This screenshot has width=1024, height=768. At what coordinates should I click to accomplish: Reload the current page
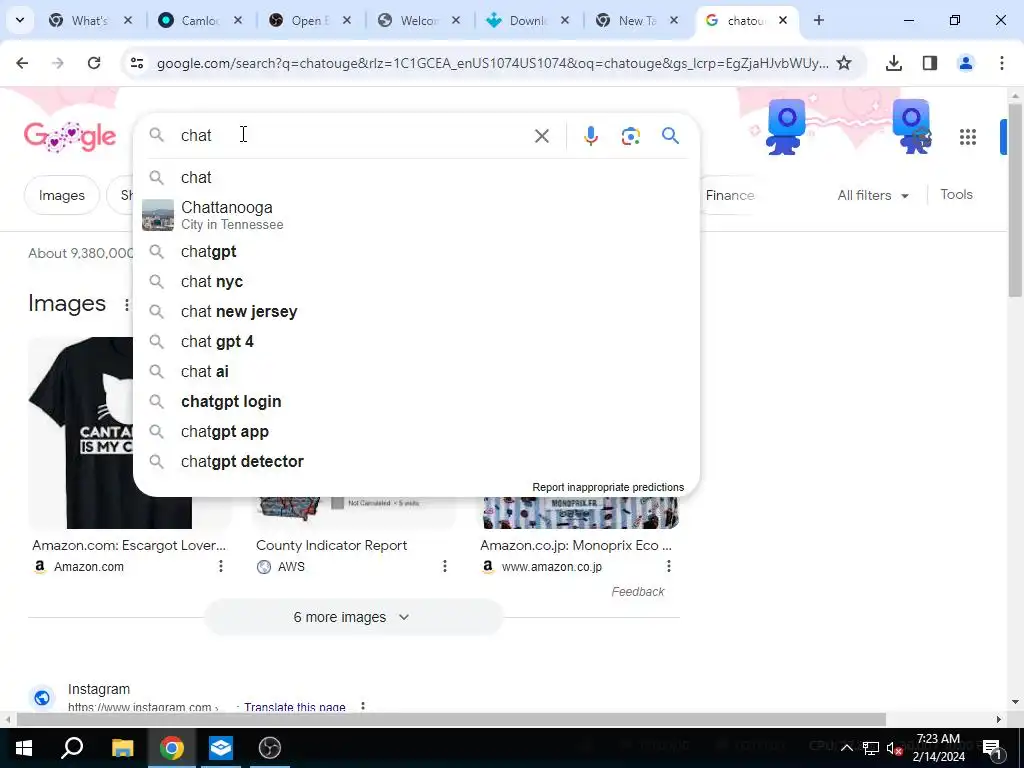[x=94, y=63]
